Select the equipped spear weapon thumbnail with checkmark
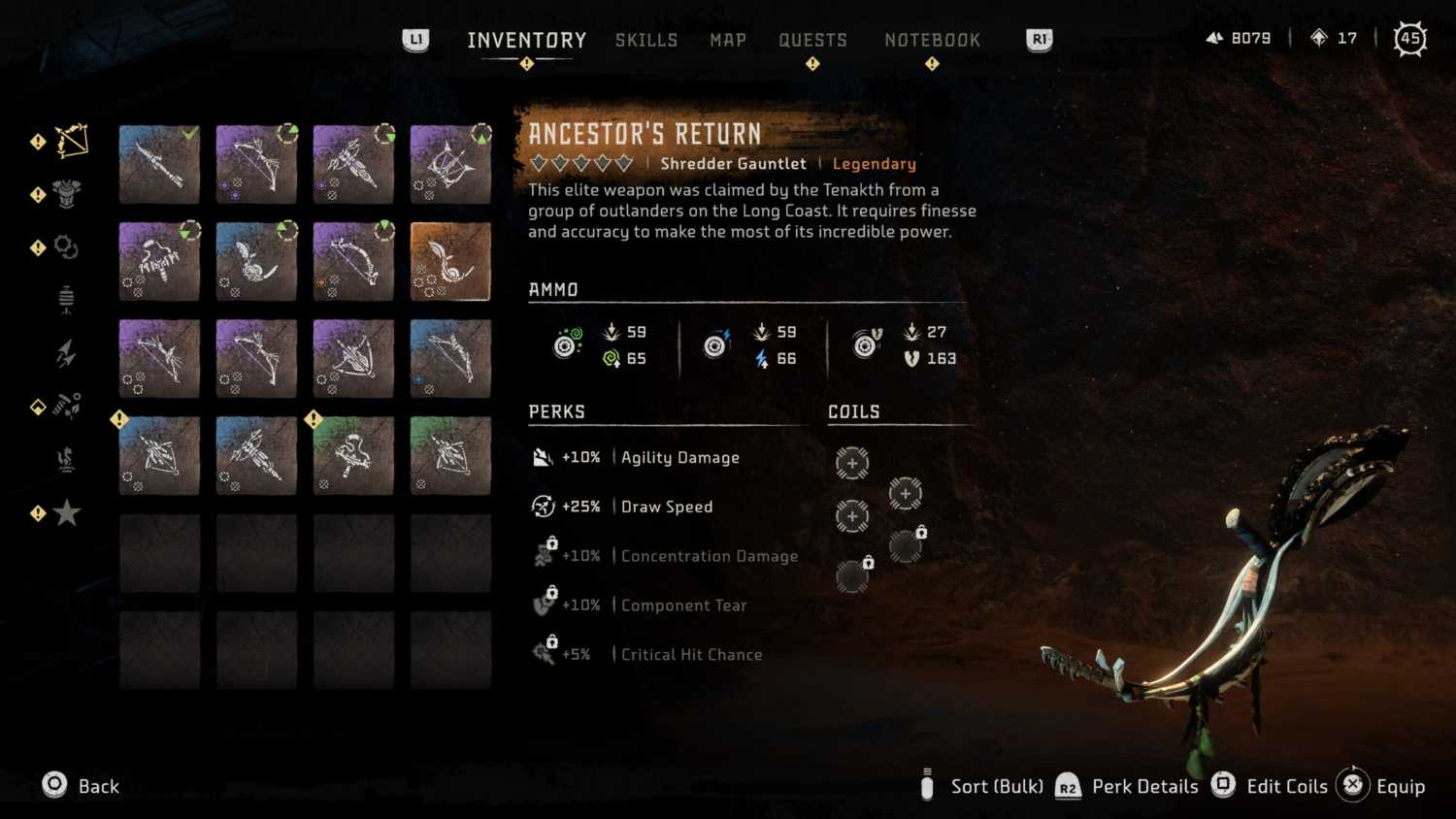 pyautogui.click(x=159, y=164)
